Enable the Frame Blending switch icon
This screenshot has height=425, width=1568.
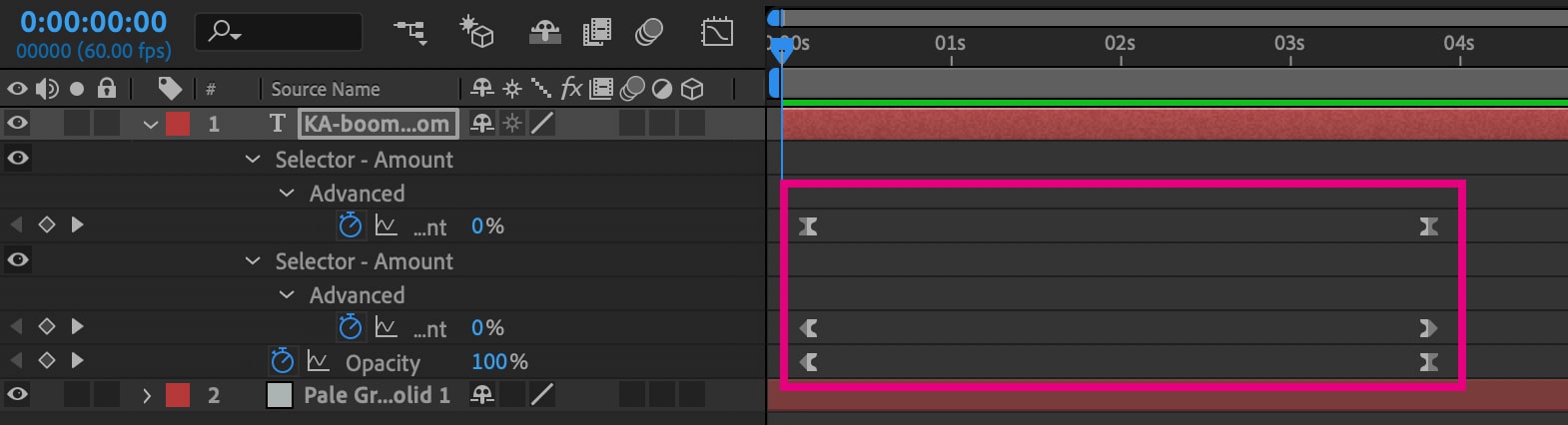pyautogui.click(x=596, y=32)
